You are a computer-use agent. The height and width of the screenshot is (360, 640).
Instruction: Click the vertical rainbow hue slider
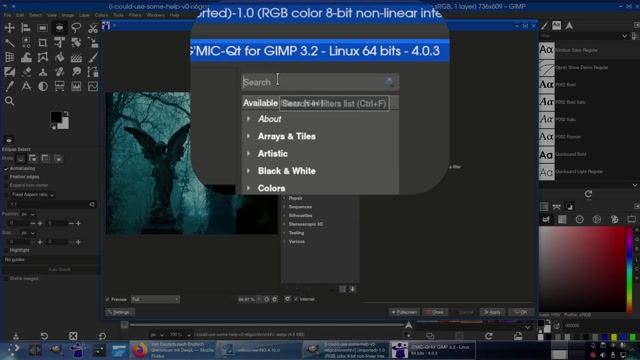coord(629,269)
